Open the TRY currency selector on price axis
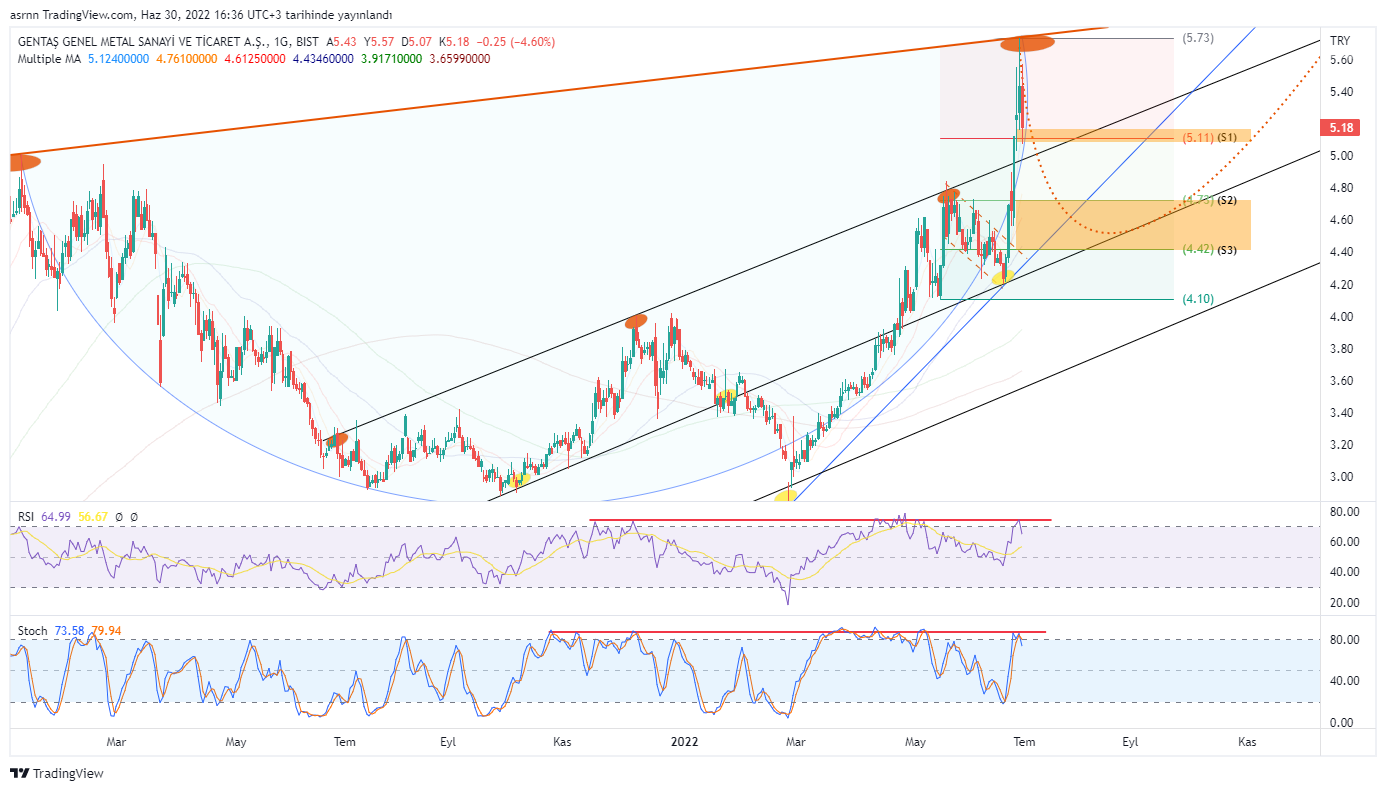 click(x=1338, y=41)
